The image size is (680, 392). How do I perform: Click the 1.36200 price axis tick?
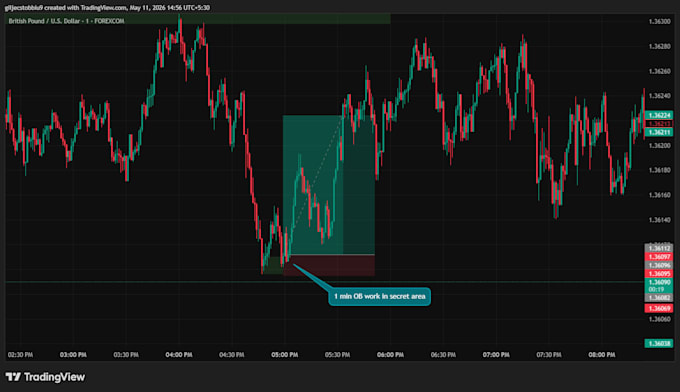pos(659,146)
